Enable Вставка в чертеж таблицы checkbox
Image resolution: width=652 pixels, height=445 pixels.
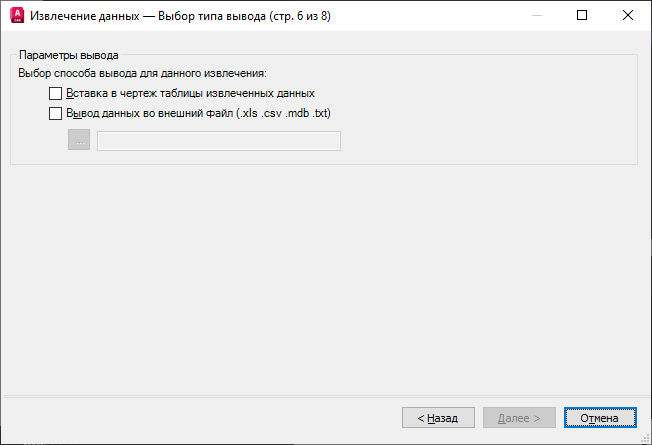click(55, 93)
